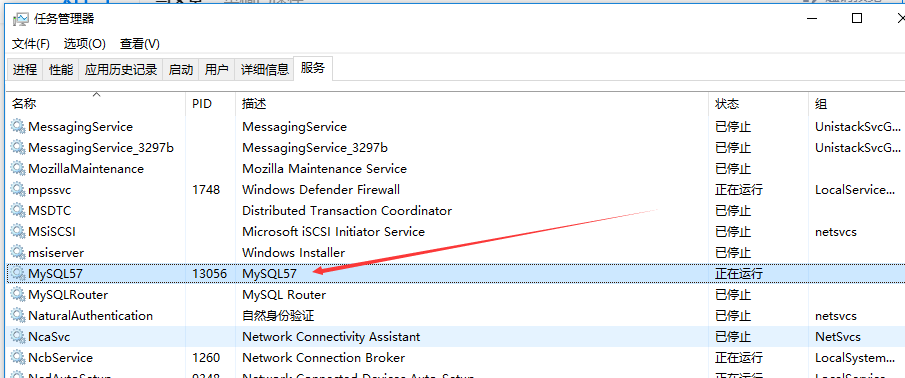Viewport: 905px width, 378px height.
Task: Click PID 1260 cell
Action: pos(206,358)
